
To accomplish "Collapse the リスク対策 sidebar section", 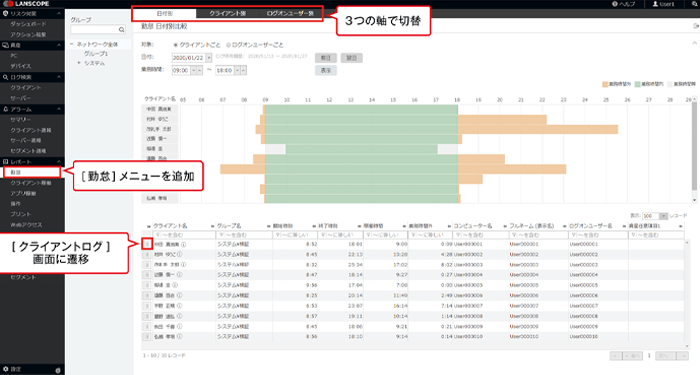I will 58,14.
